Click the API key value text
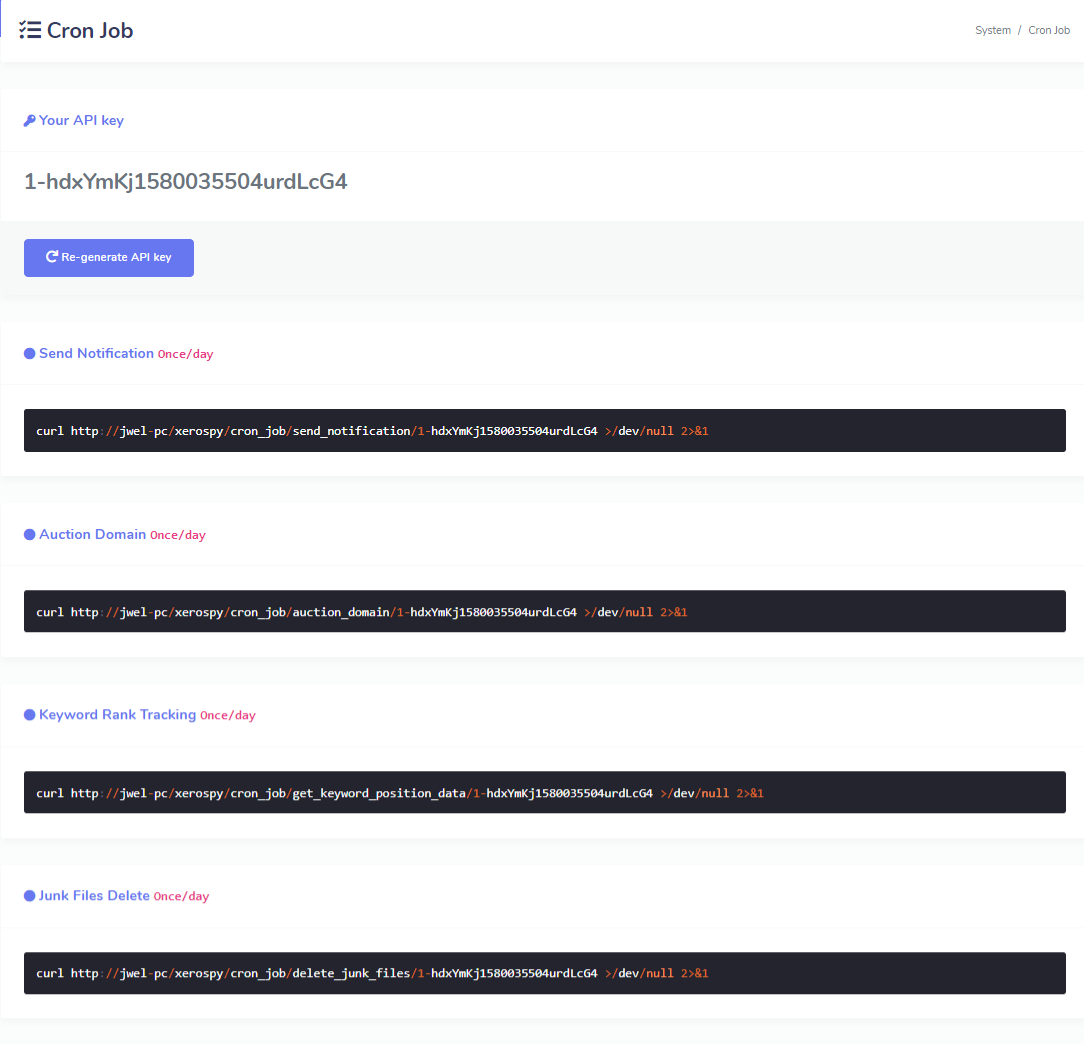The height and width of the screenshot is (1044, 1084). (185, 182)
